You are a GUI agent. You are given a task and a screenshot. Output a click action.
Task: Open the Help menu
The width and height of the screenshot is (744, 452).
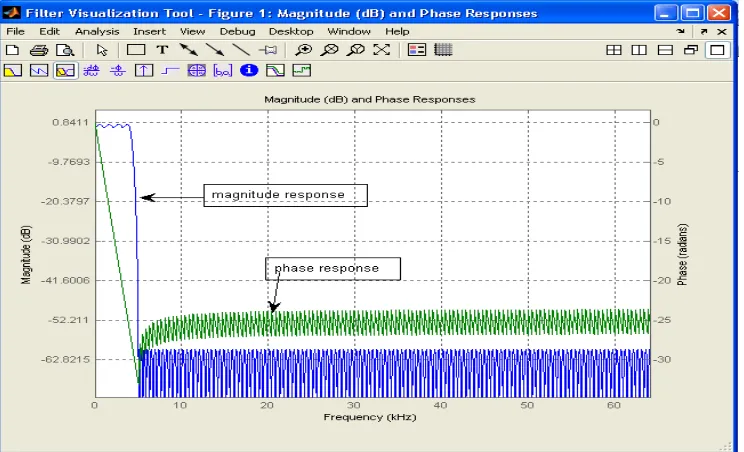tap(397, 31)
